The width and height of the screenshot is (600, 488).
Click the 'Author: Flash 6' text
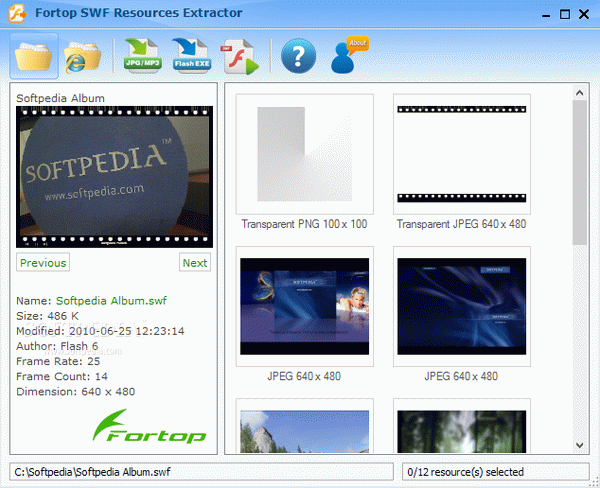57,346
